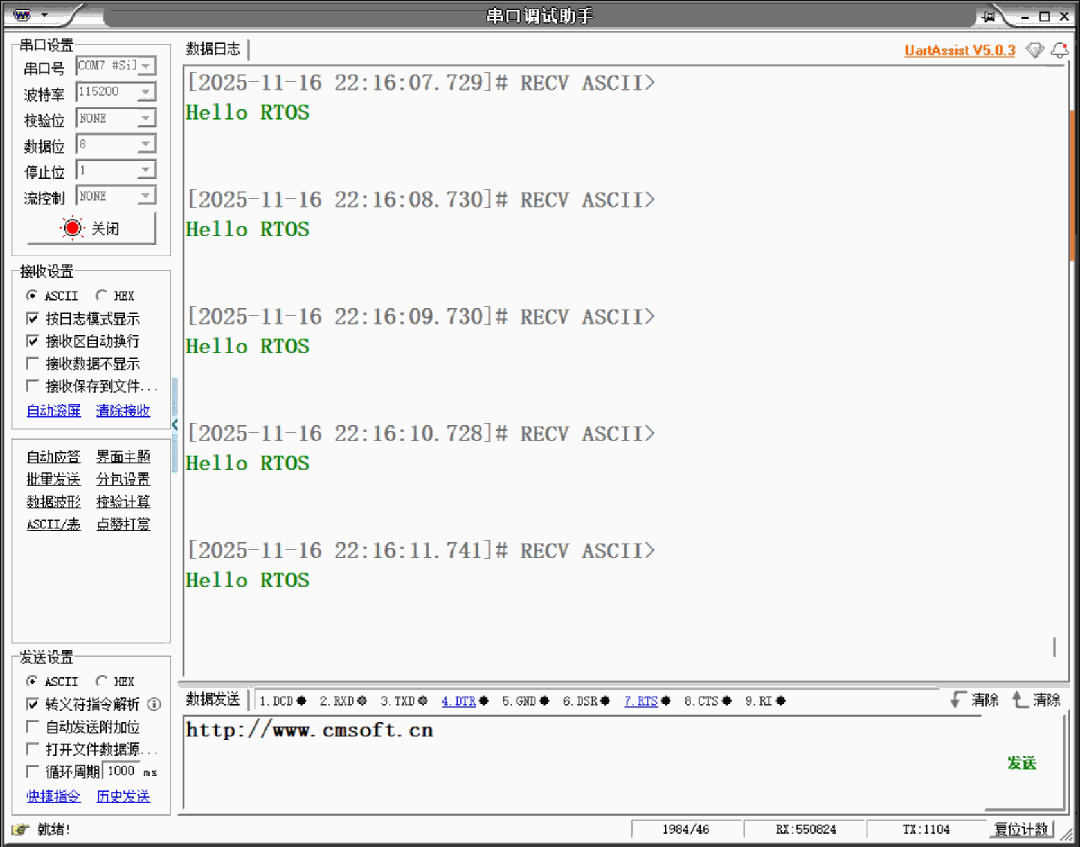Click the info icon next to 转义符指令解析
Screen dimensions: 1080x847
point(154,704)
